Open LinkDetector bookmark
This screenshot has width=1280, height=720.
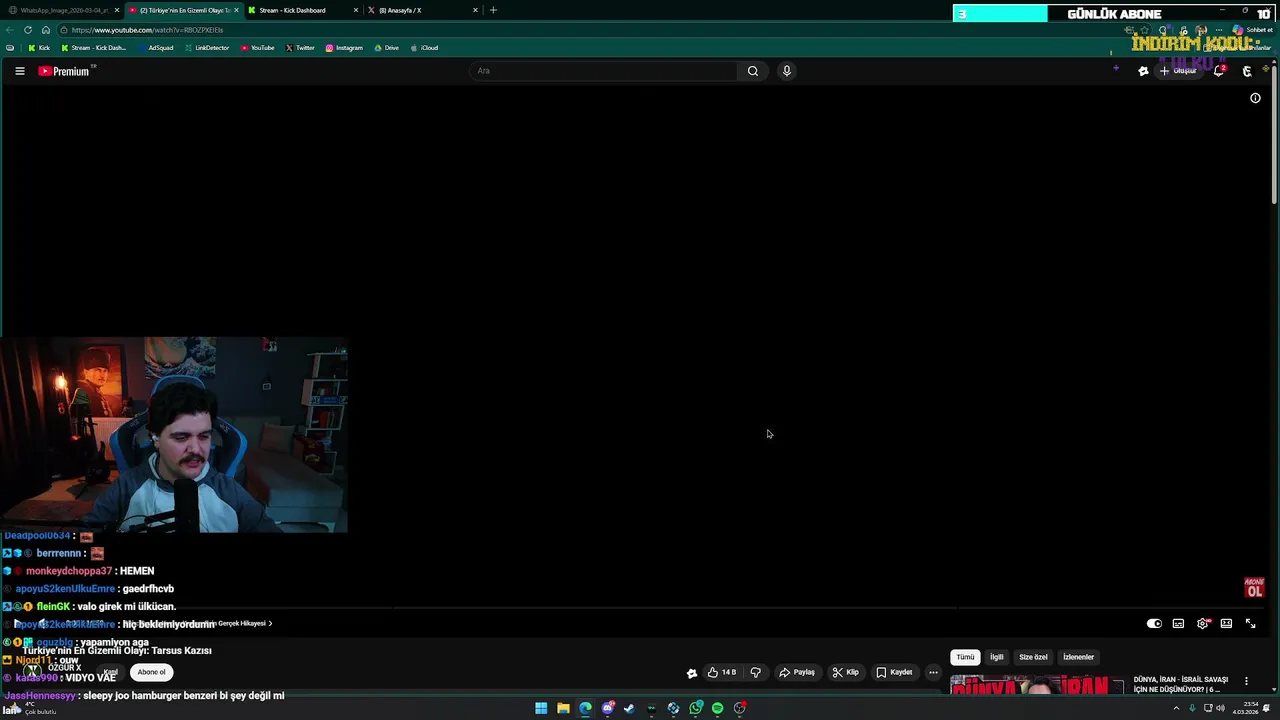tap(207, 48)
